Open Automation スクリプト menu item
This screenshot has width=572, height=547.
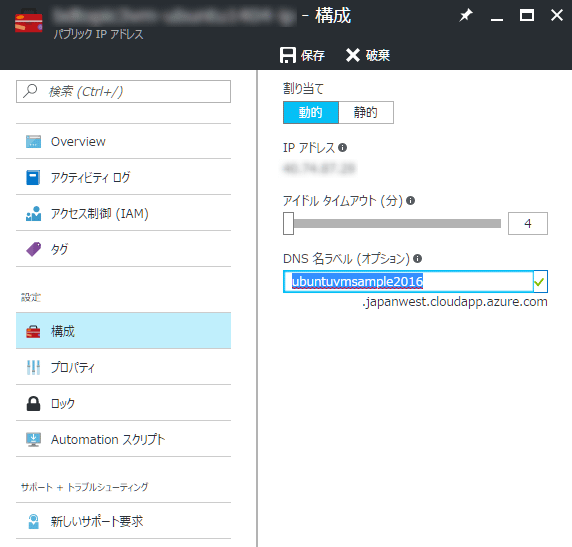(123, 439)
